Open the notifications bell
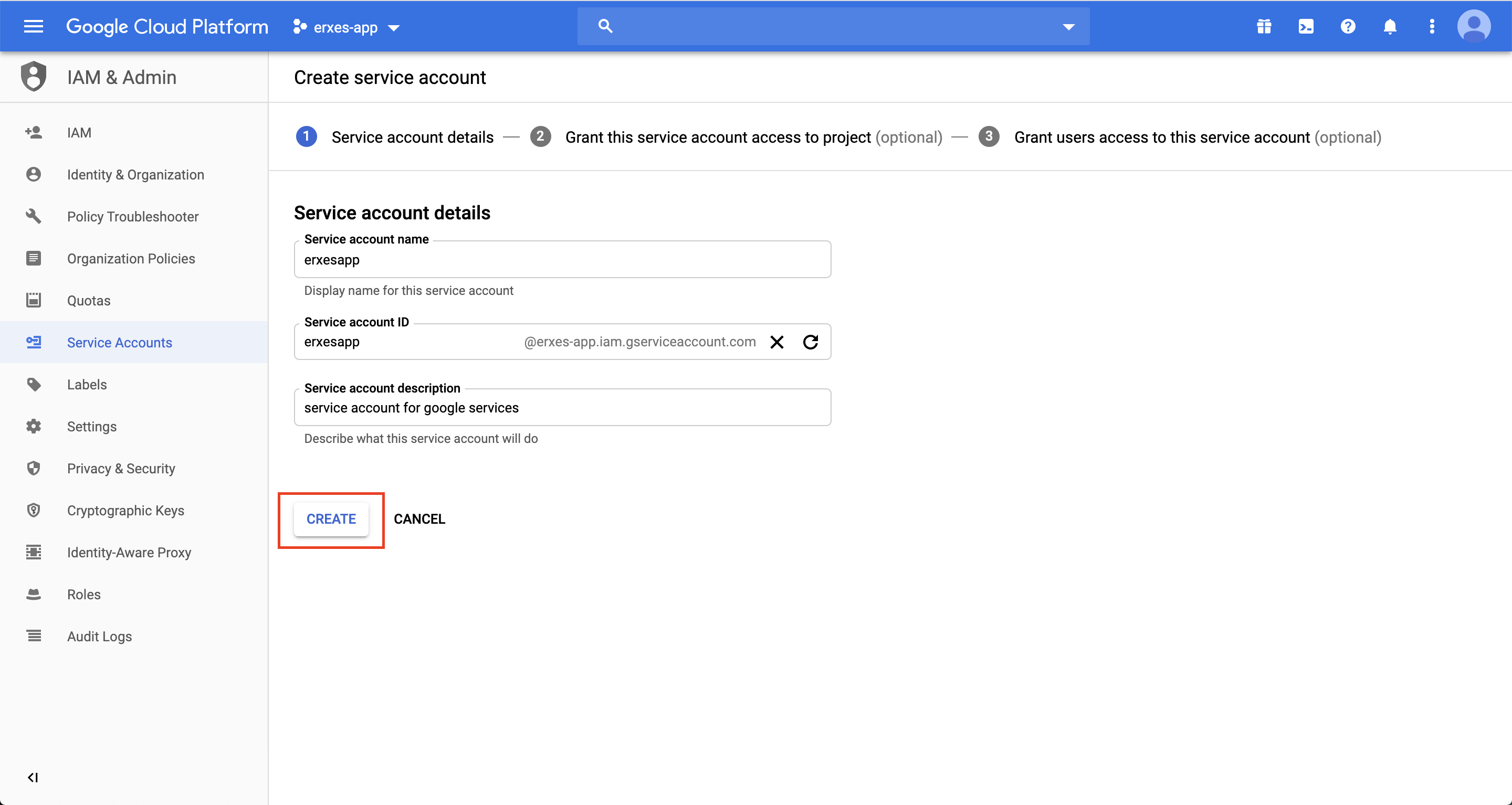This screenshot has height=805, width=1512. pyautogui.click(x=1390, y=26)
